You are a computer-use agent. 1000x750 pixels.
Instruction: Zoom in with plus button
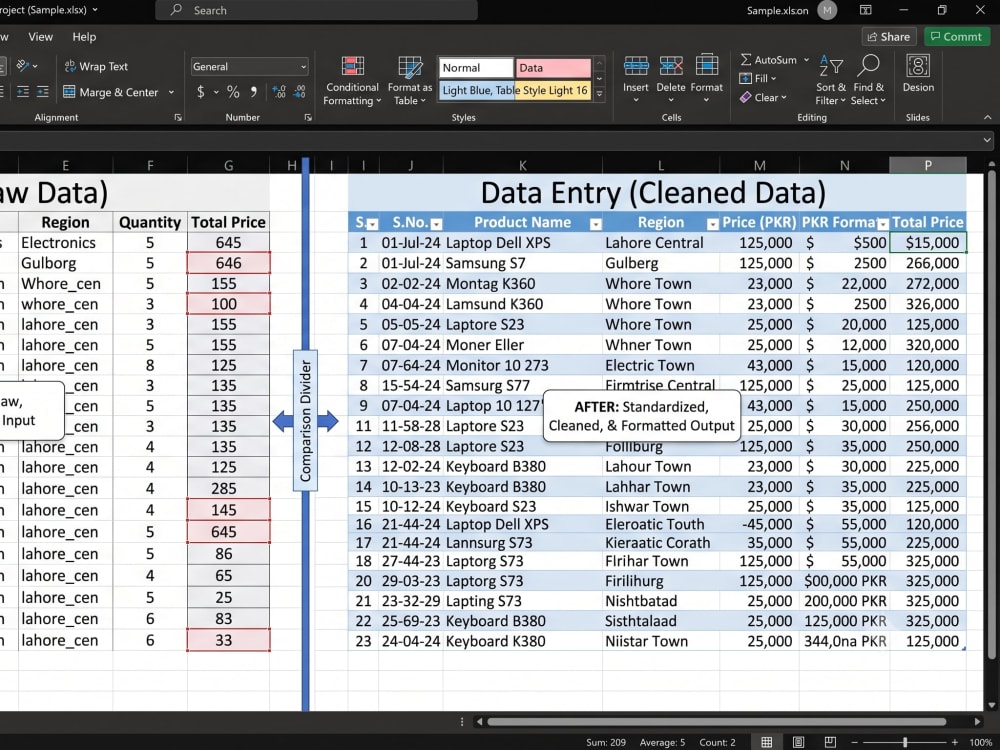pyautogui.click(x=954, y=742)
